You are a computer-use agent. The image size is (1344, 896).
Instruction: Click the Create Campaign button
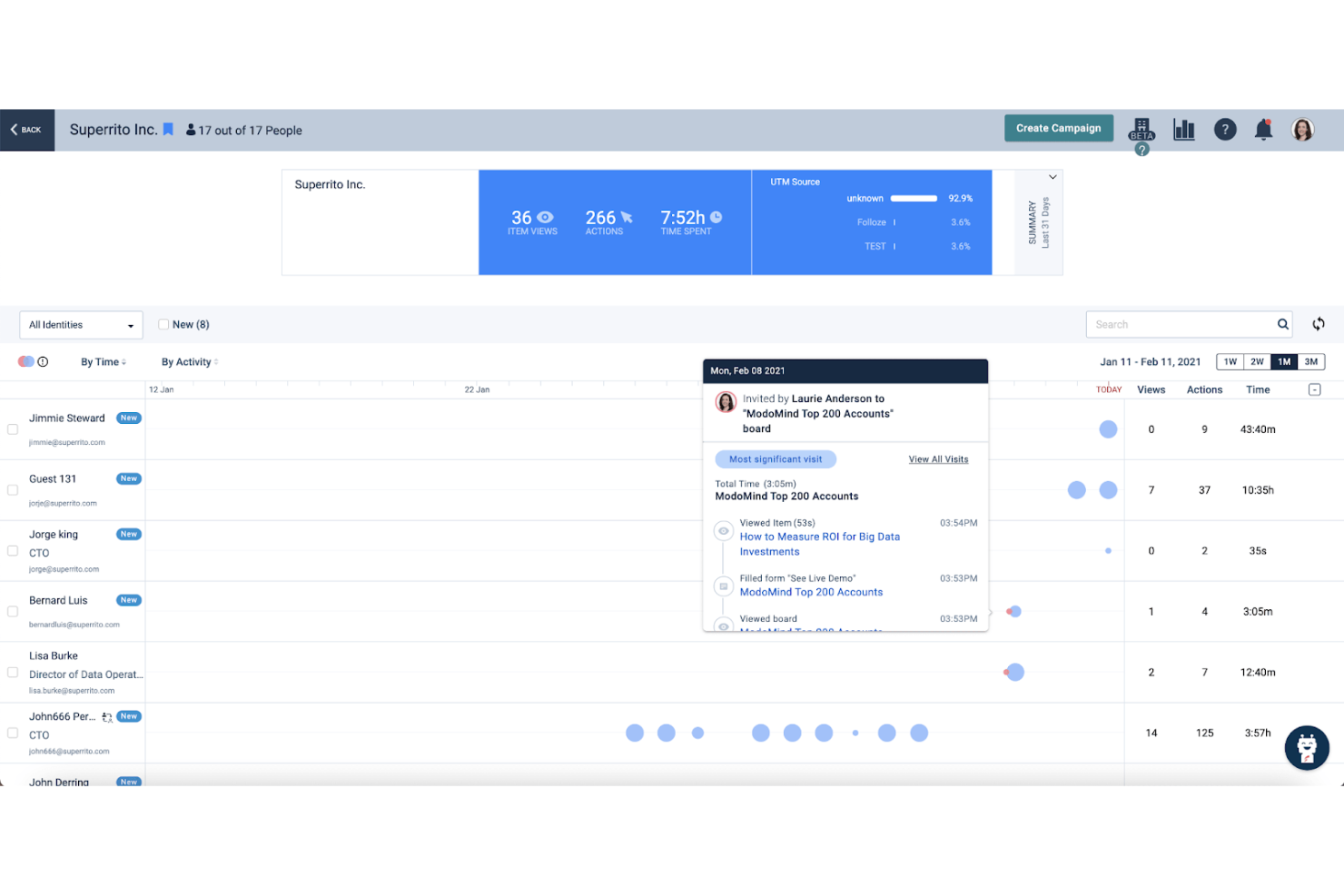1058,128
